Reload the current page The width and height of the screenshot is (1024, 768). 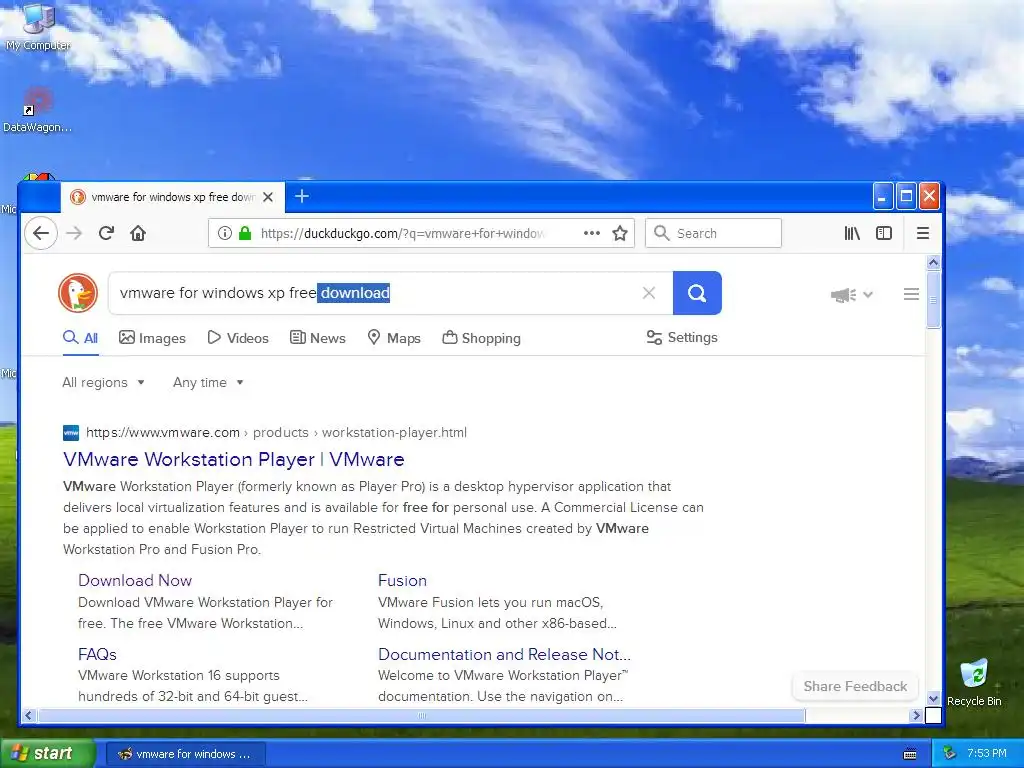106,233
